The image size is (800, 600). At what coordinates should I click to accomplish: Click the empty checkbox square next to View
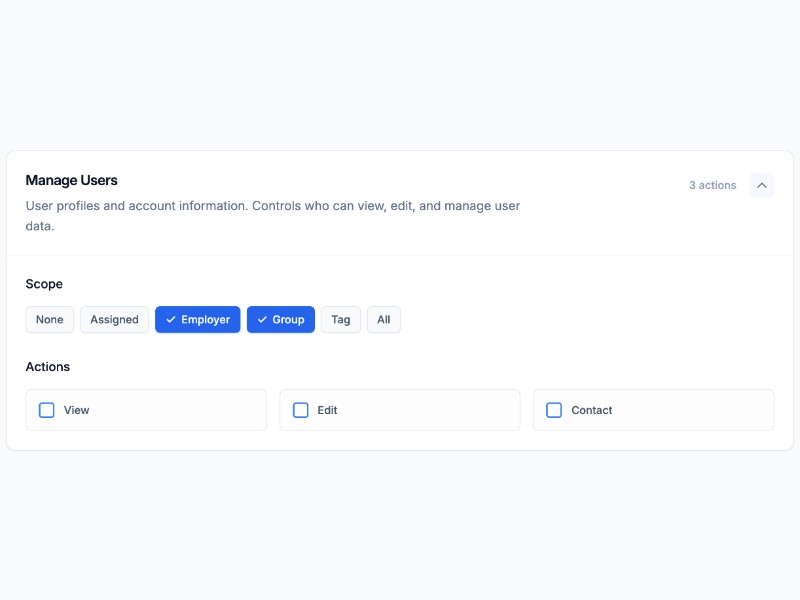46,410
